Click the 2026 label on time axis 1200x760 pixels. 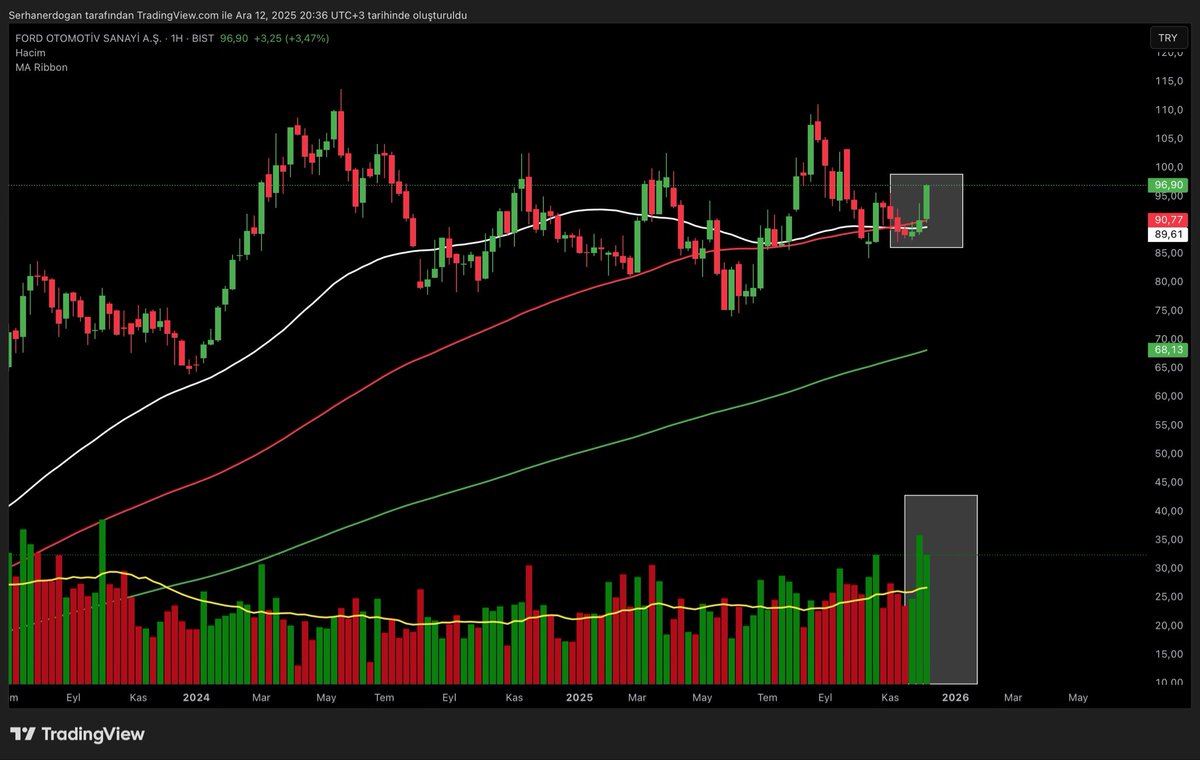coord(955,696)
